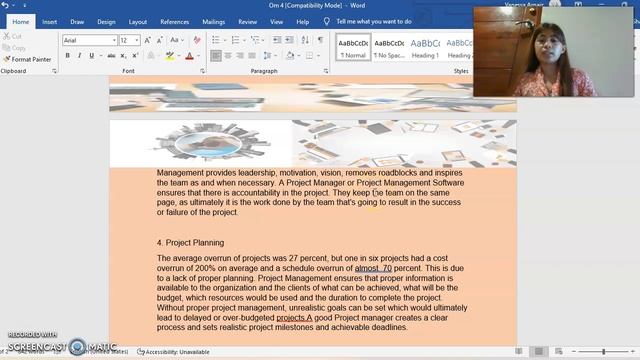640x360 pixels.
Task: Toggle Underline formatting
Action: point(91,56)
